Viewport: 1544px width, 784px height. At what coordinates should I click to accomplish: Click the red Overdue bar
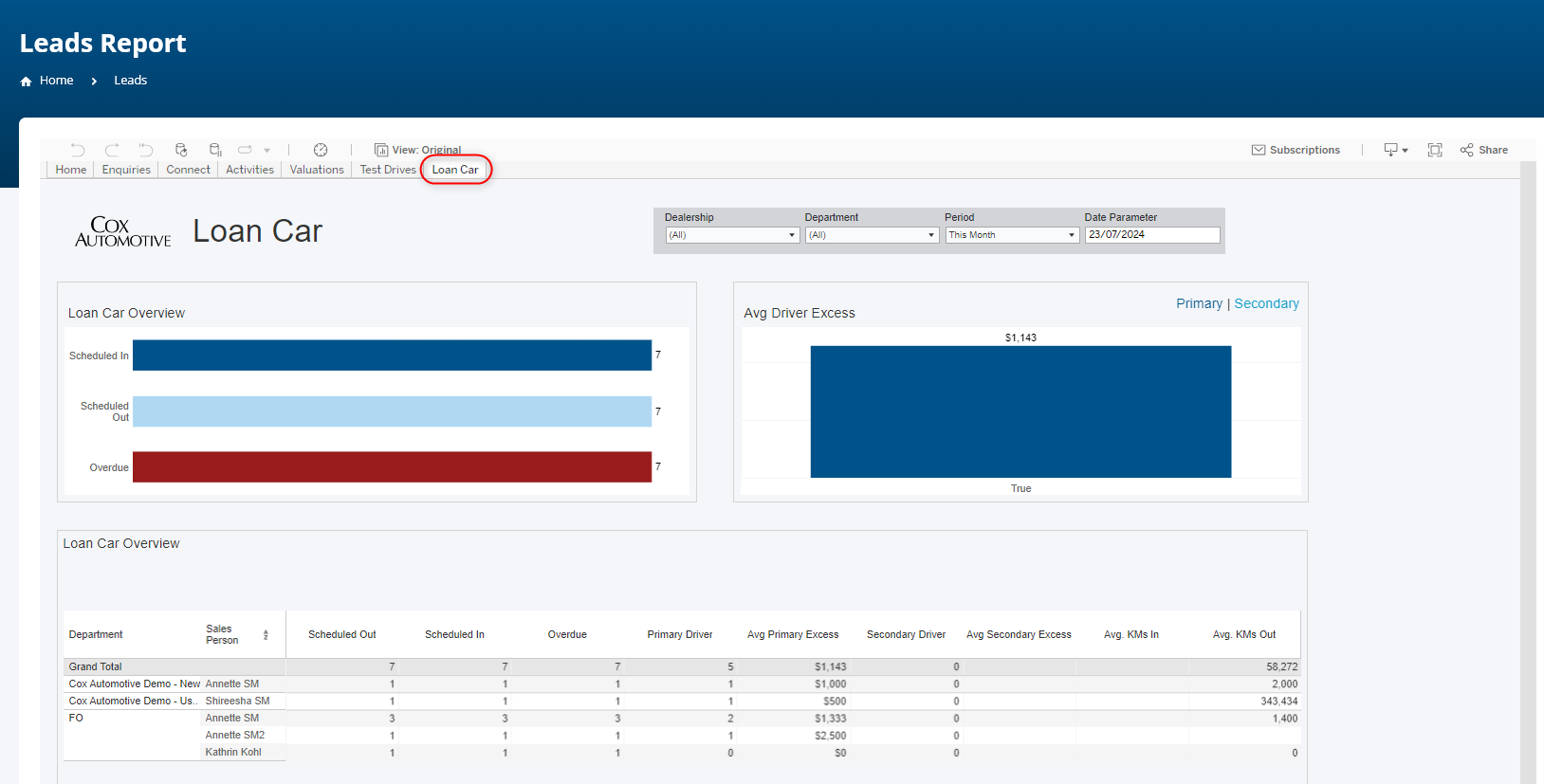(x=392, y=467)
